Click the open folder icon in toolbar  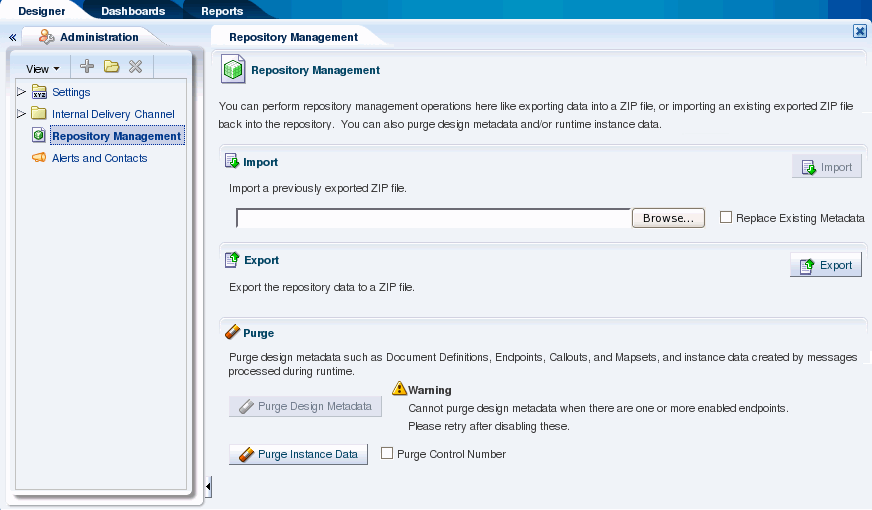[x=112, y=67]
